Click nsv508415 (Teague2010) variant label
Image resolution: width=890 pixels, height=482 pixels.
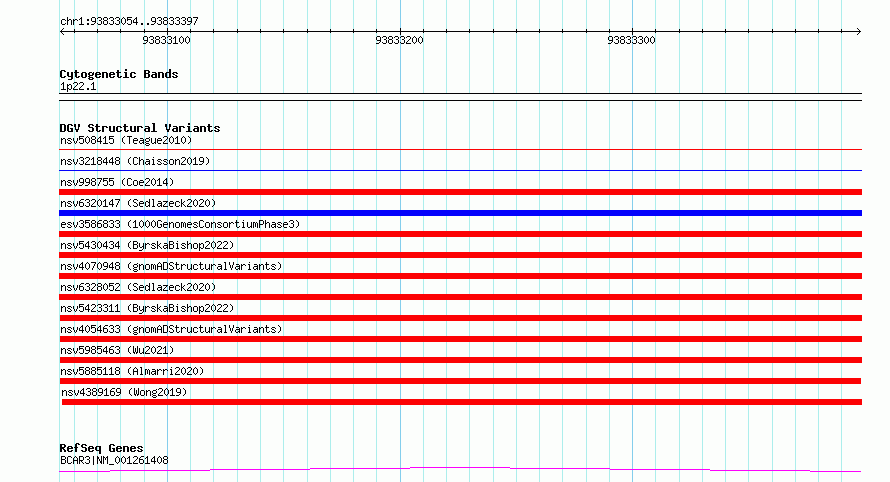click(126, 140)
